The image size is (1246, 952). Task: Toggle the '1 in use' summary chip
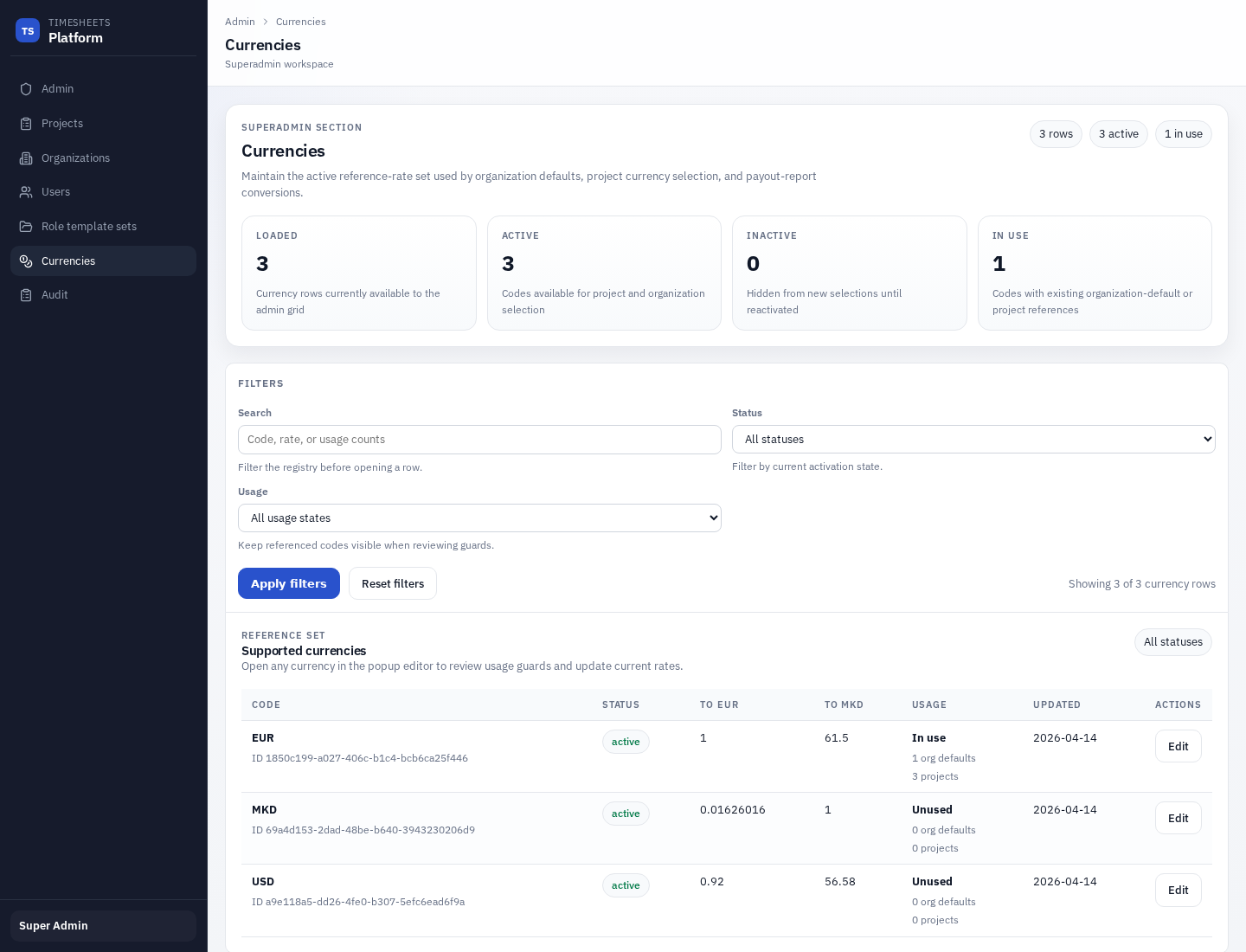[x=1183, y=134]
